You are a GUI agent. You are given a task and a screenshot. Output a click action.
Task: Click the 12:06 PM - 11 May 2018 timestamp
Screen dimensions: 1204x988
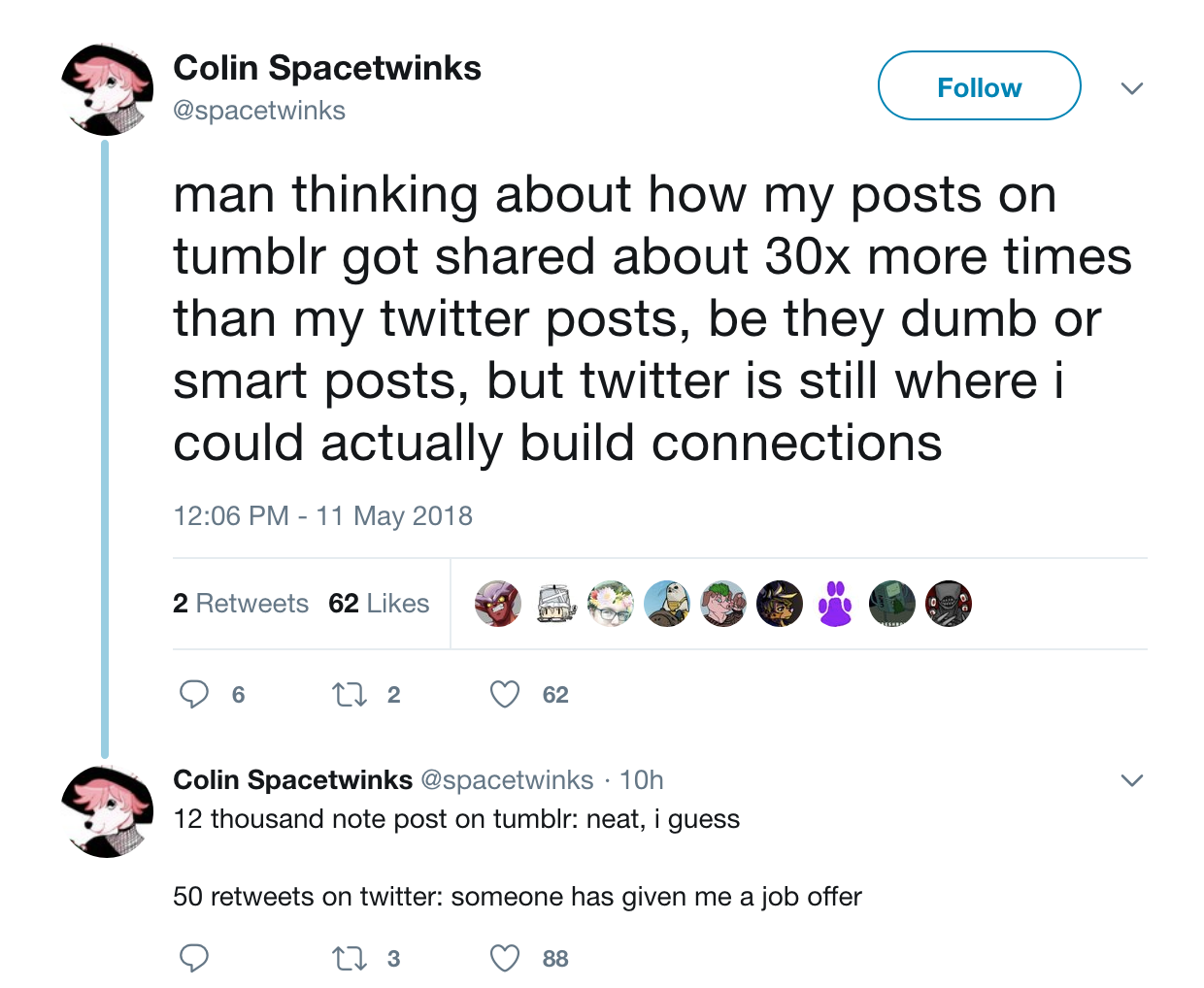322,515
